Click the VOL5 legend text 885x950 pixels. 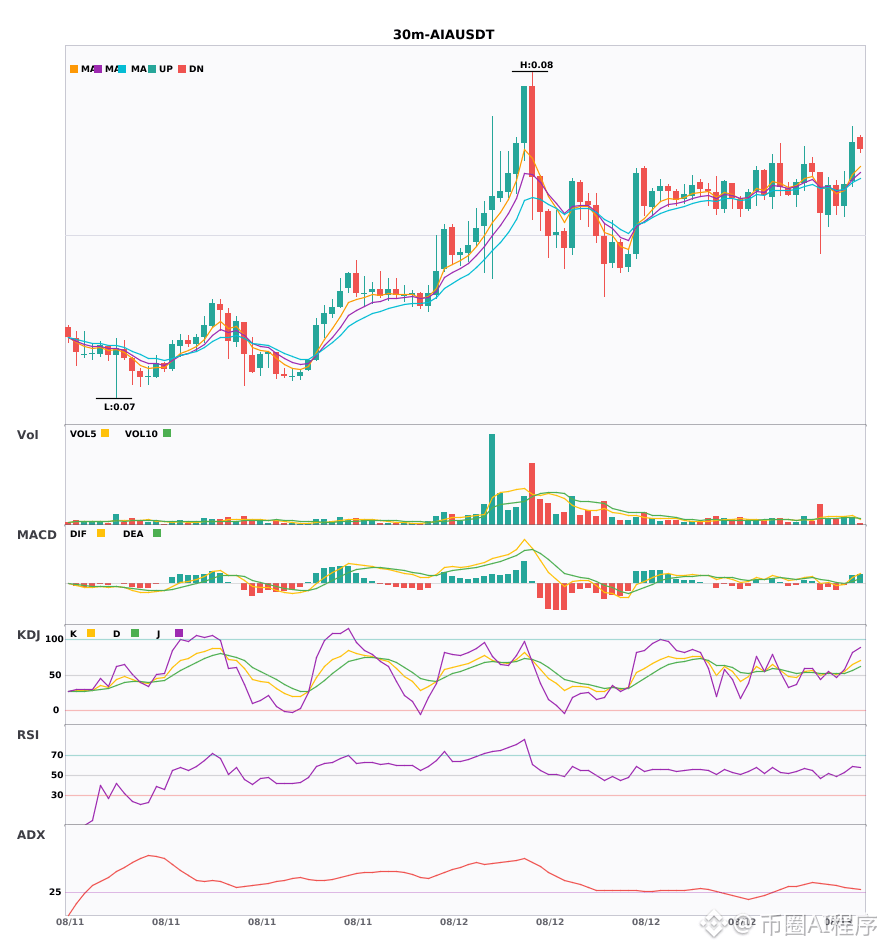point(83,434)
